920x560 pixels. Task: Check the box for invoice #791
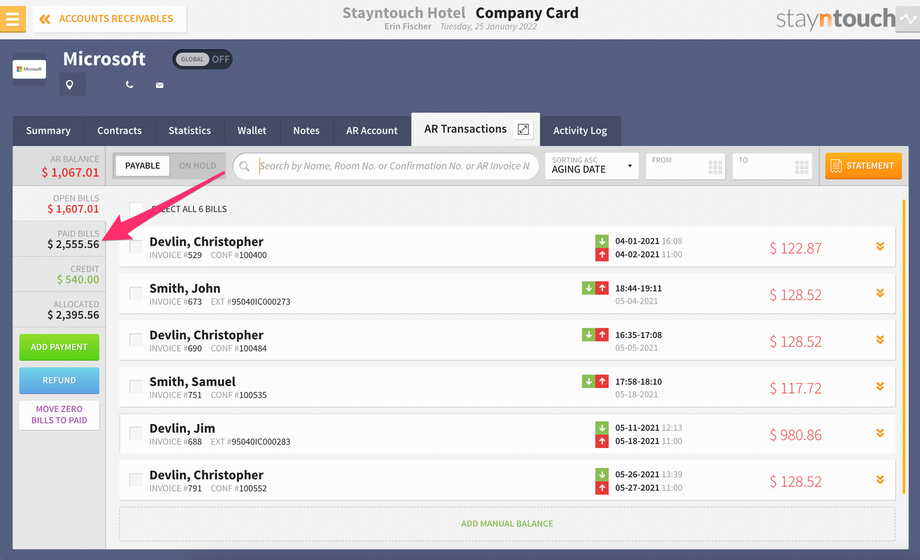click(136, 480)
